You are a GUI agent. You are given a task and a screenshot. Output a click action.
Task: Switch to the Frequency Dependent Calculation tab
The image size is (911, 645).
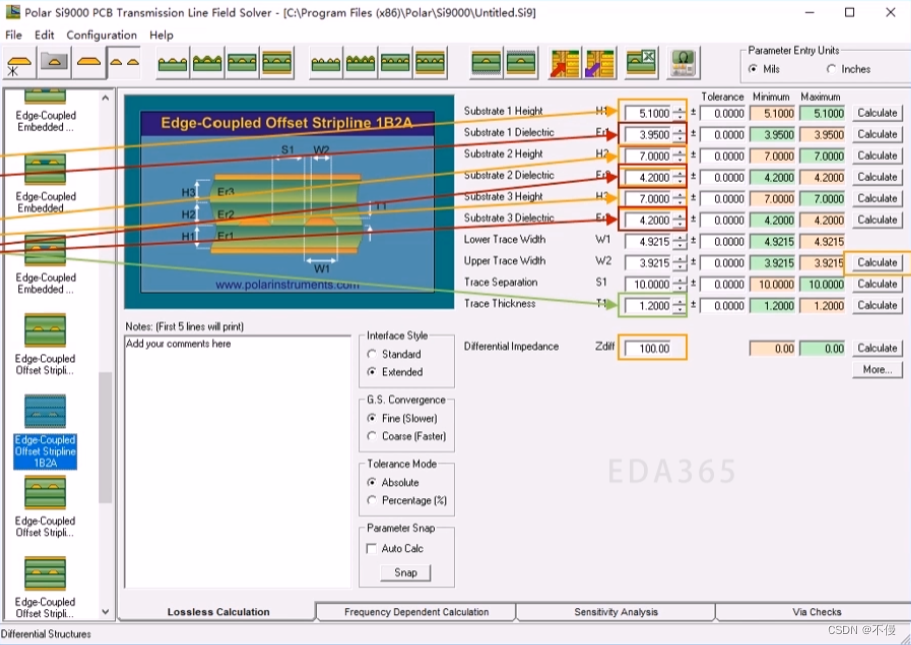[416, 612]
